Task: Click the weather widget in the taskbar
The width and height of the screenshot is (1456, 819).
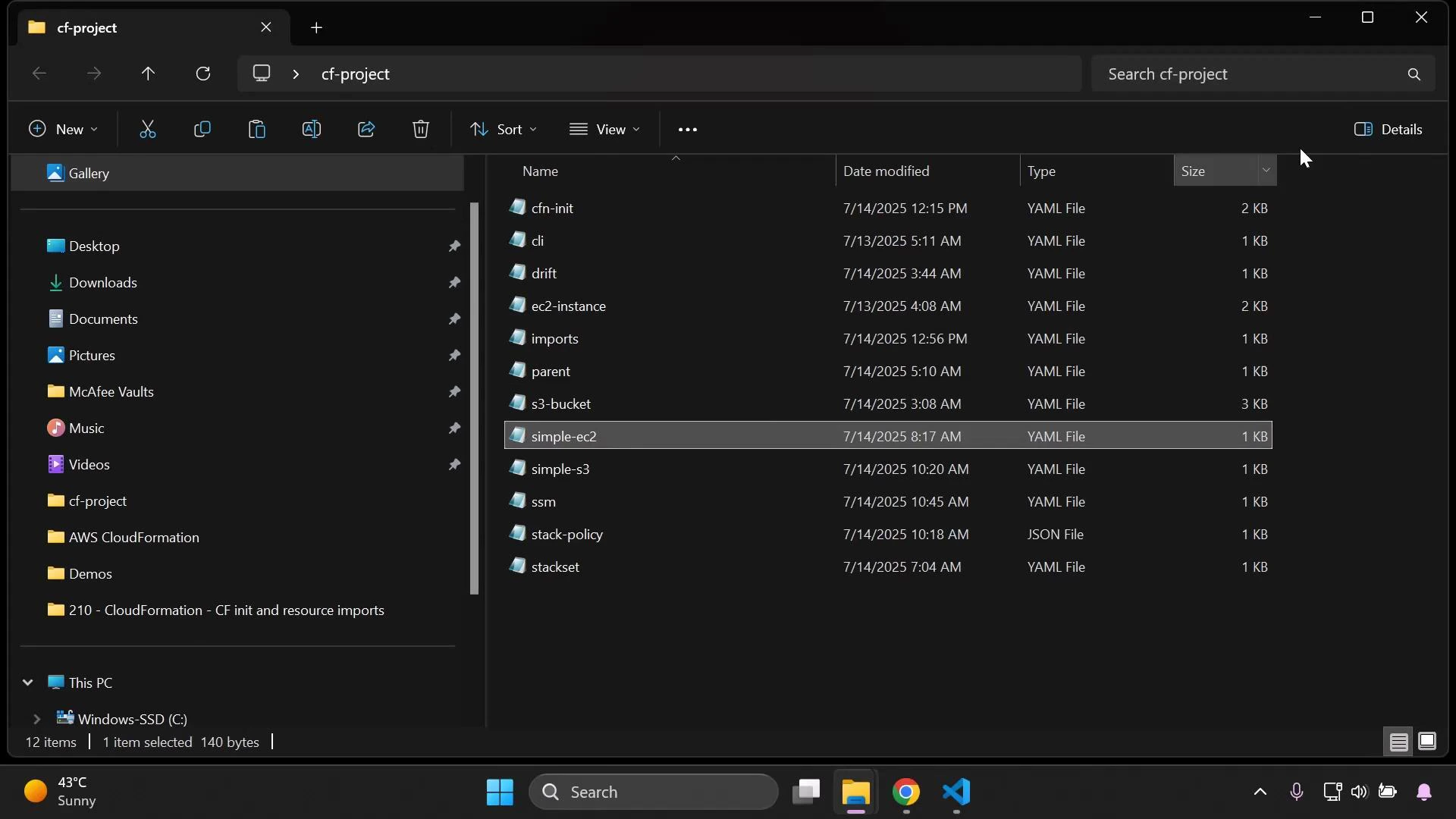Action: click(x=61, y=791)
